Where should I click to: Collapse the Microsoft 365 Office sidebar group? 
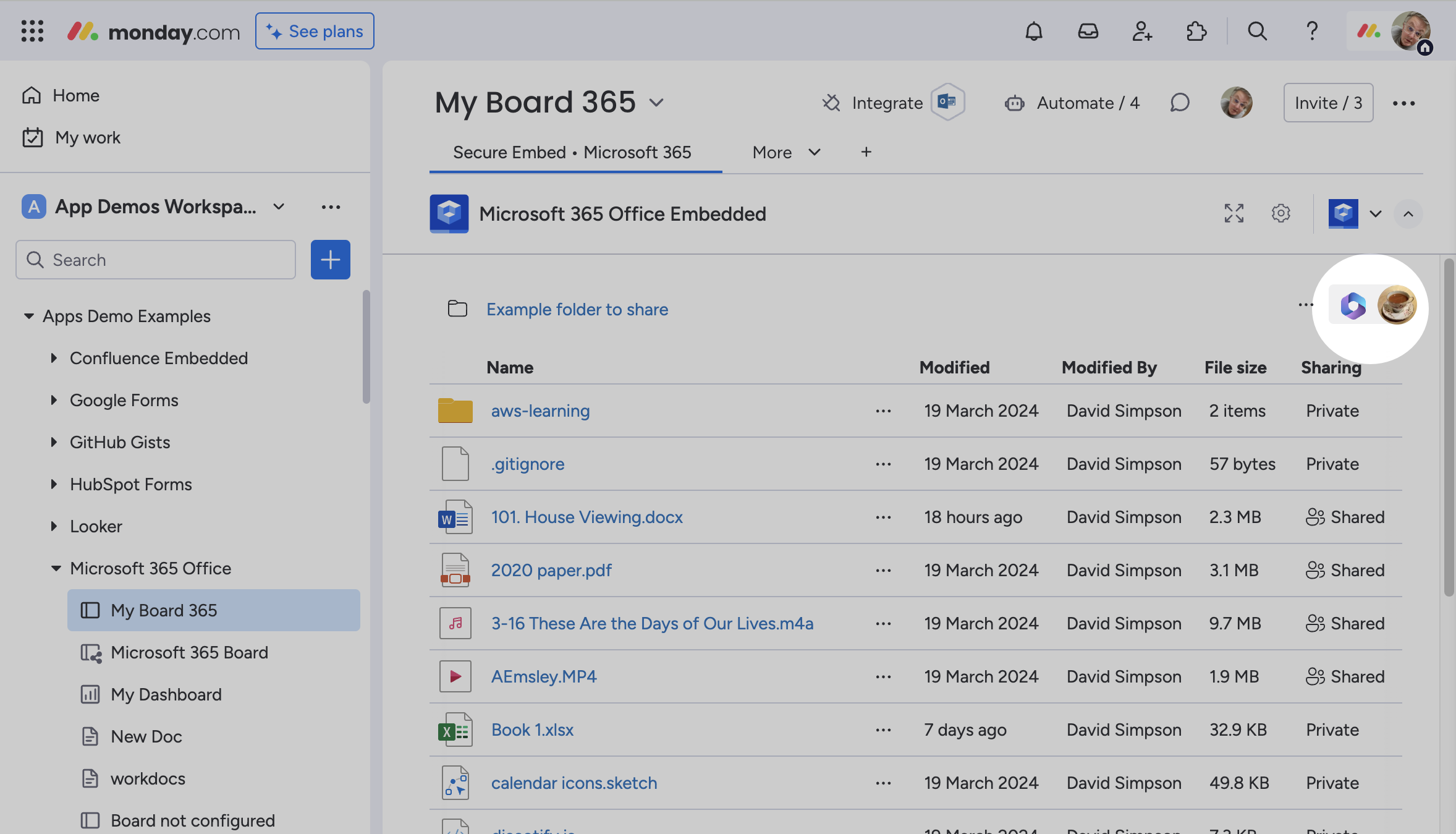[x=56, y=568]
